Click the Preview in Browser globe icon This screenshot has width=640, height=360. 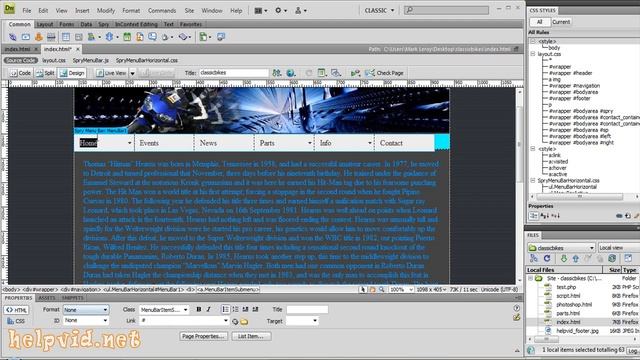click(x=291, y=73)
